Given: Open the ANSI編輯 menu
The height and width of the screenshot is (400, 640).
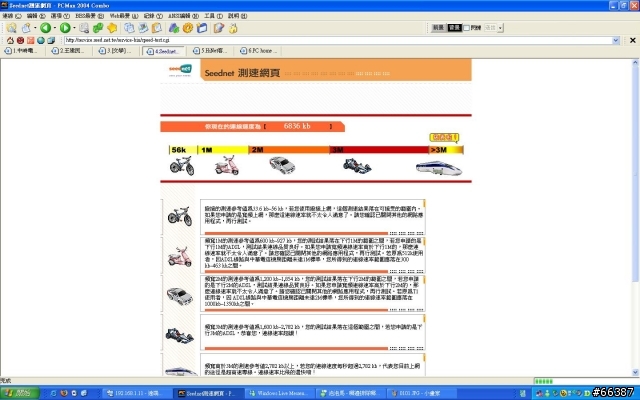Looking at the screenshot, I should pyautogui.click(x=183, y=16).
